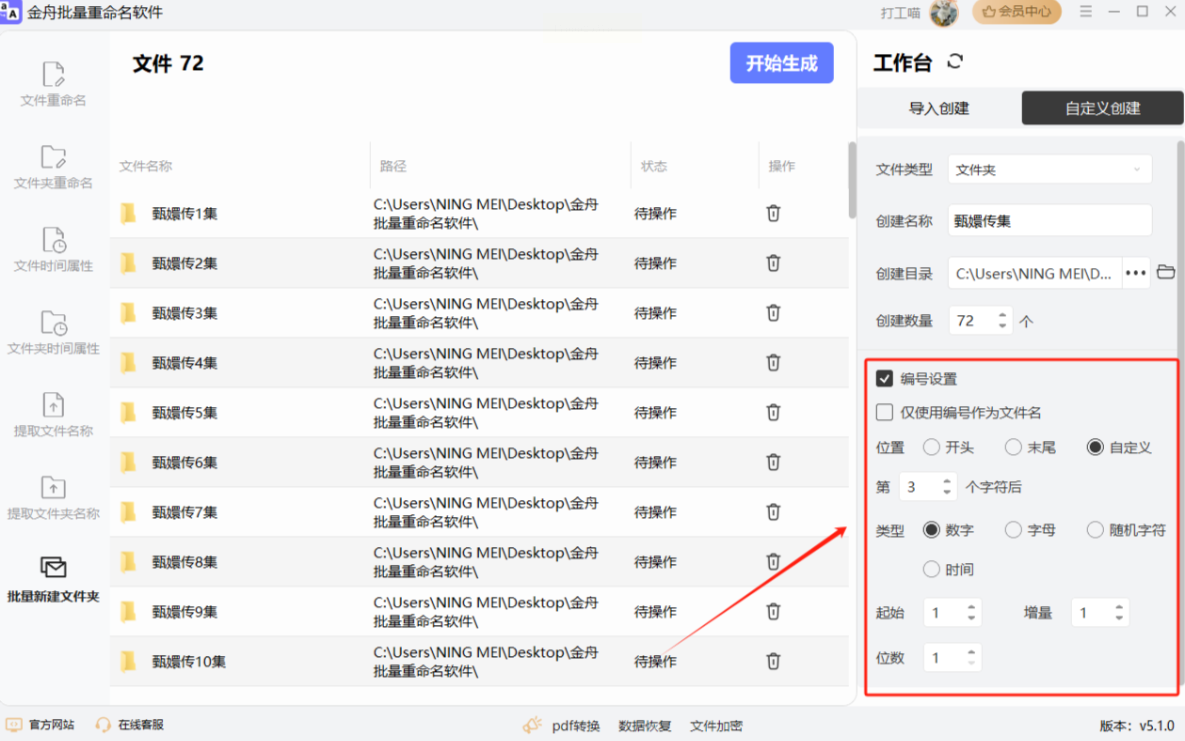Switch to the 自定义创建 tab
The width and height of the screenshot is (1185, 741).
point(1102,108)
